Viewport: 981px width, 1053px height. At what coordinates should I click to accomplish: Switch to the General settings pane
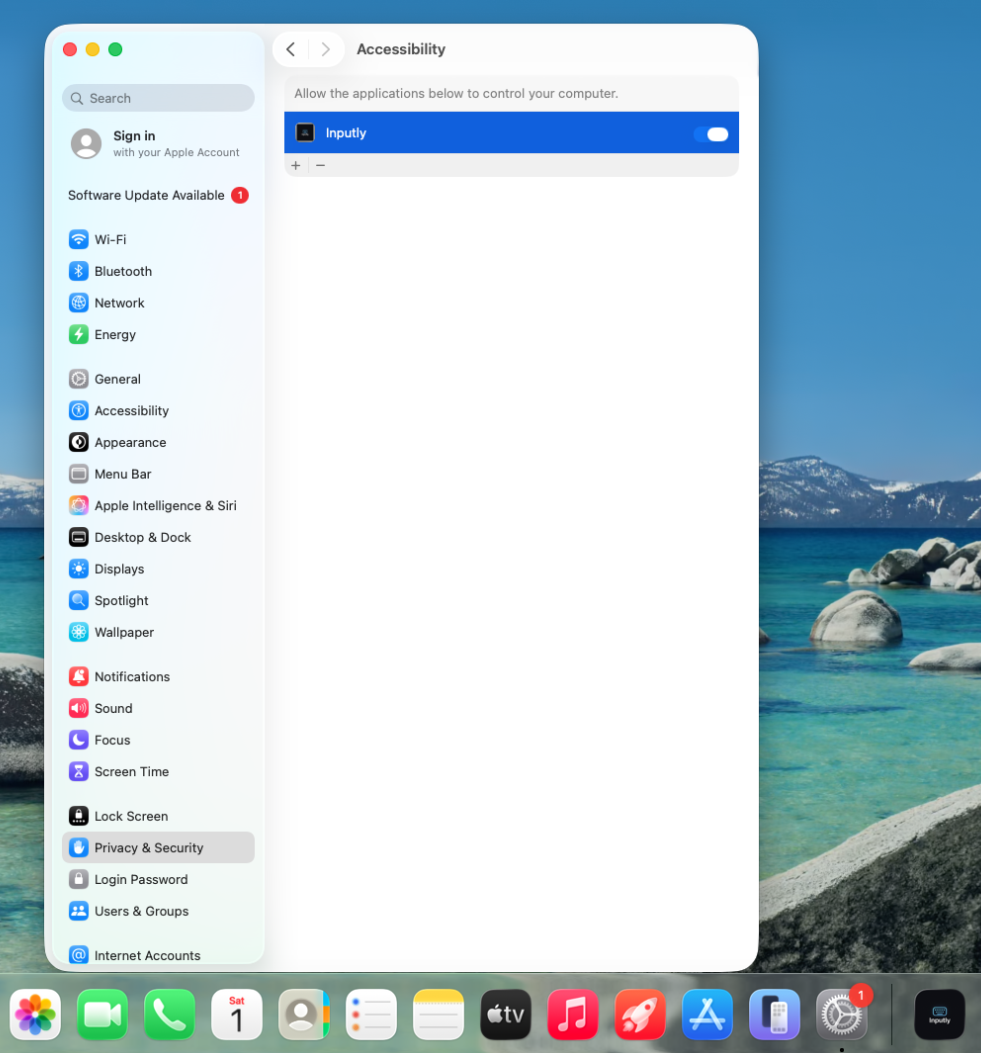tap(117, 380)
